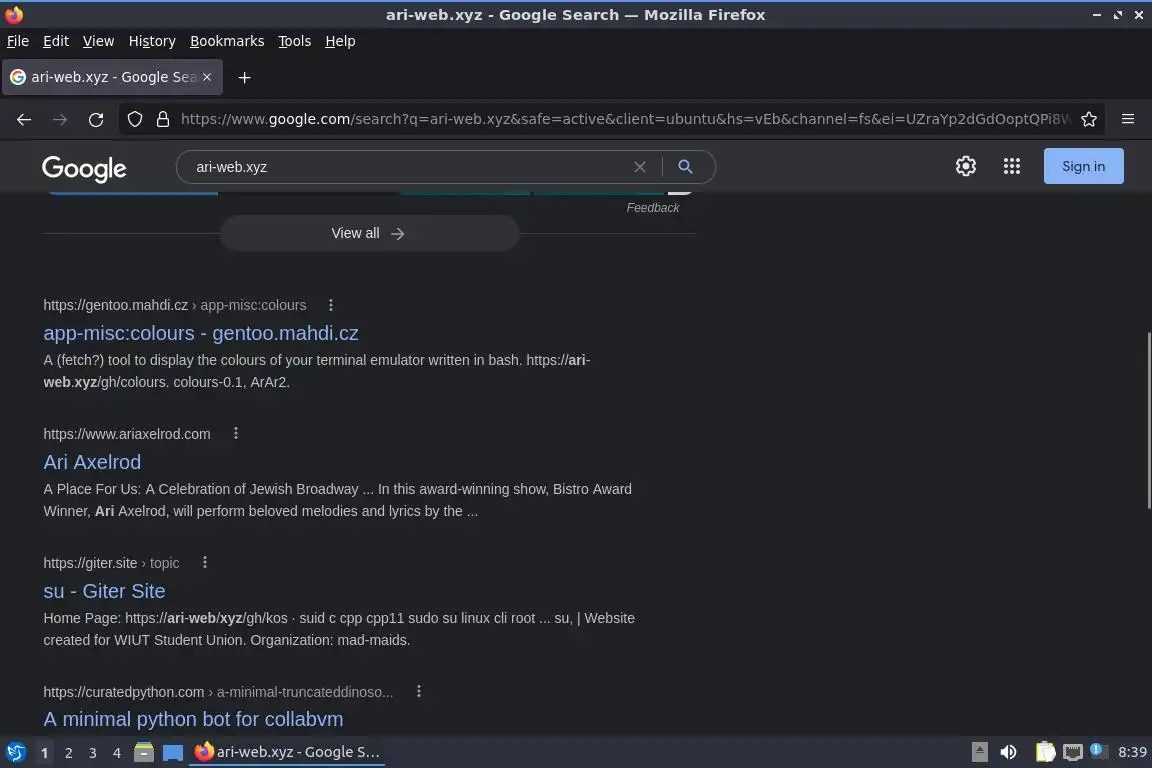This screenshot has width=1152, height=768.
Task: Open Google apps grid
Action: (x=1012, y=166)
